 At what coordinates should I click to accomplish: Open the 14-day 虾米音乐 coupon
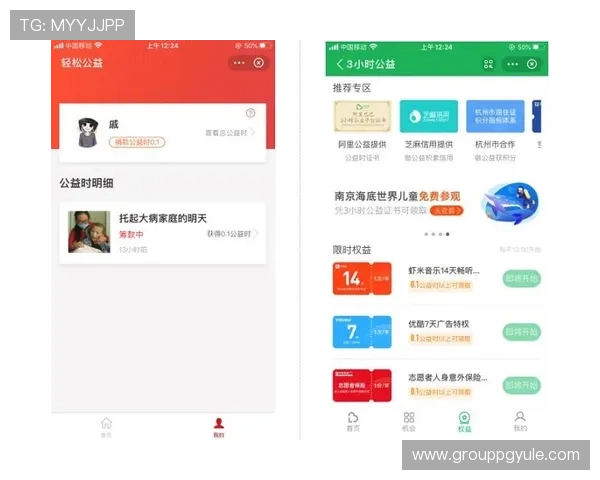click(362, 278)
